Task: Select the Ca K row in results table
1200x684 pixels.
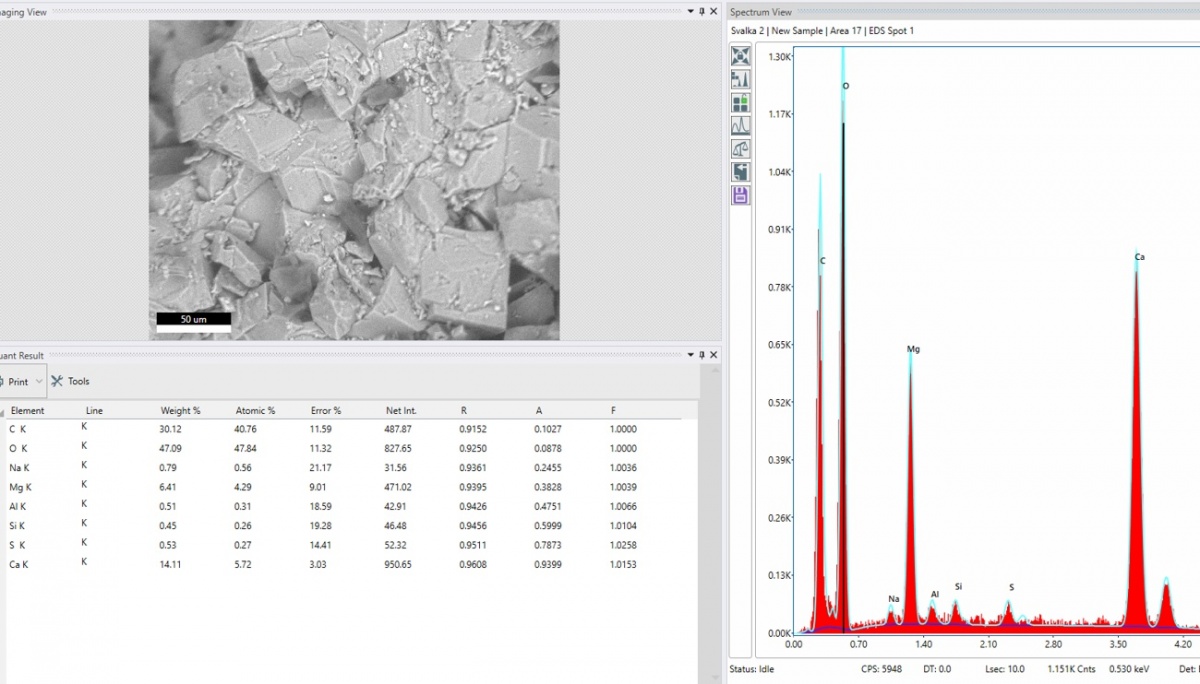Action: (20, 564)
